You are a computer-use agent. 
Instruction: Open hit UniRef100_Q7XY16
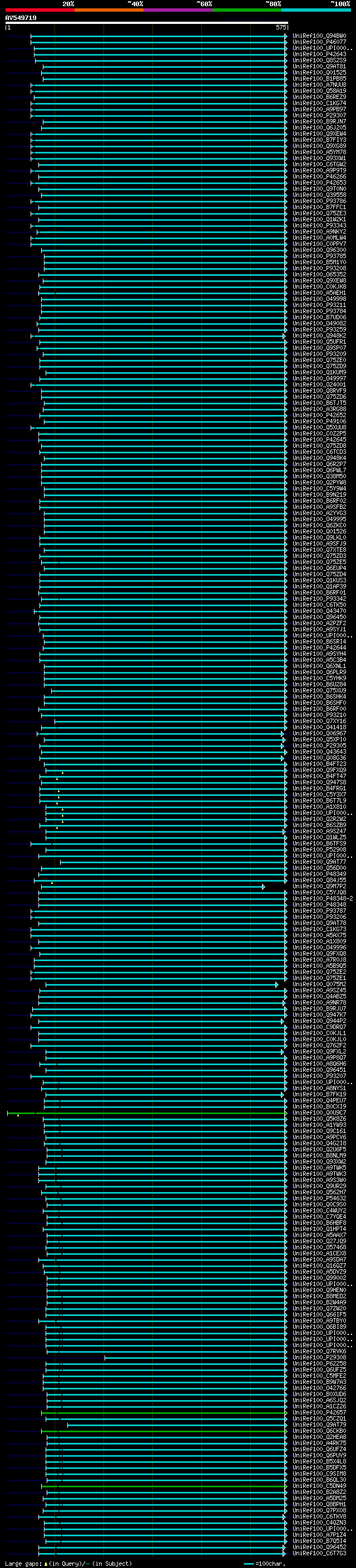click(x=319, y=721)
